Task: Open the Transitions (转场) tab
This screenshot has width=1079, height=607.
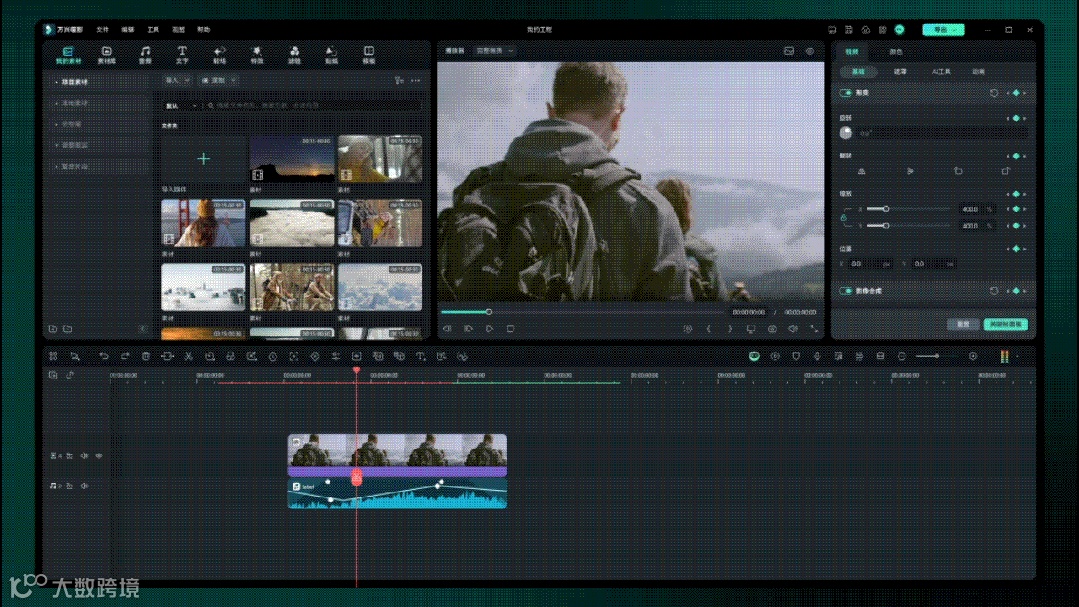Action: 219,54
